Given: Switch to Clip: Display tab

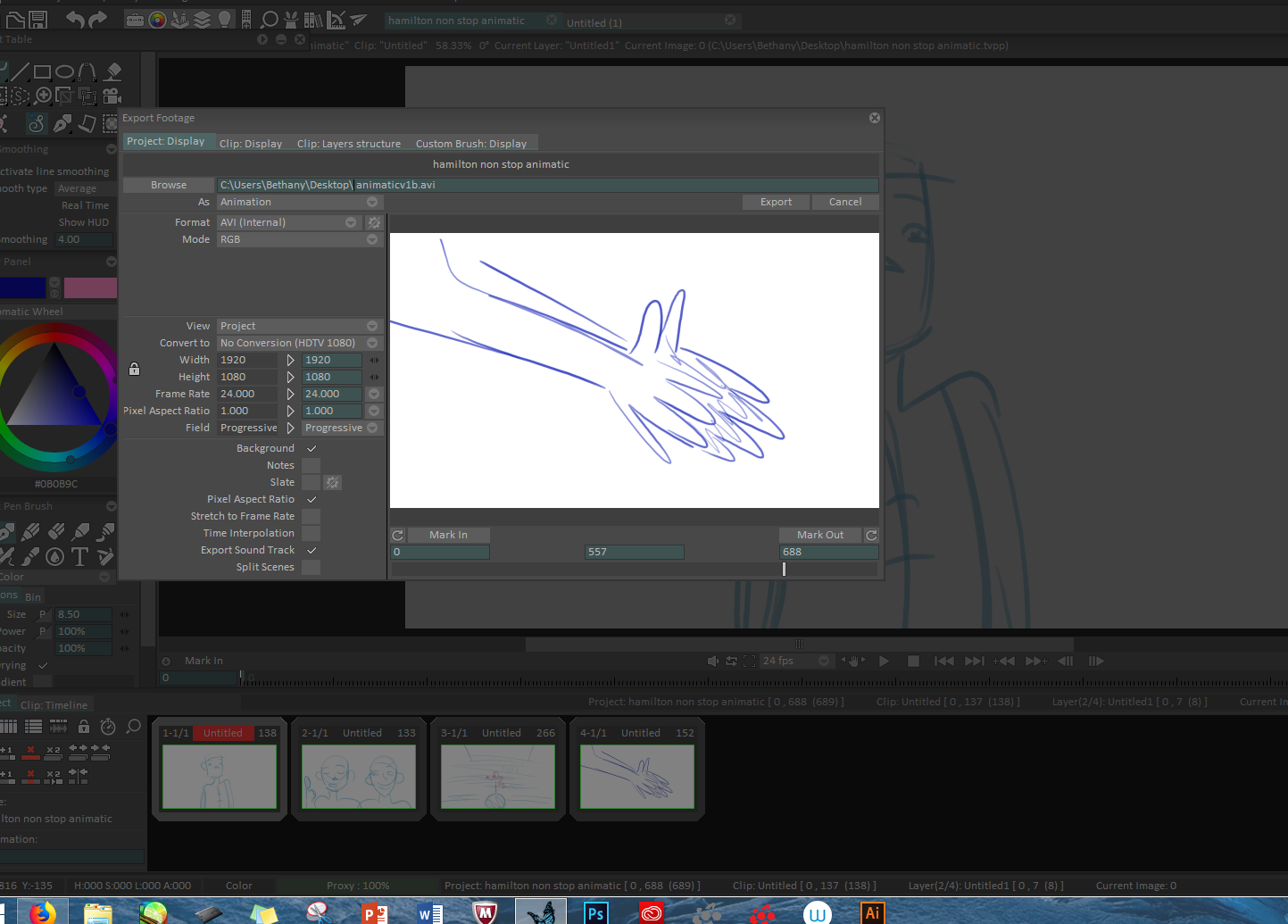Looking at the screenshot, I should tap(251, 144).
